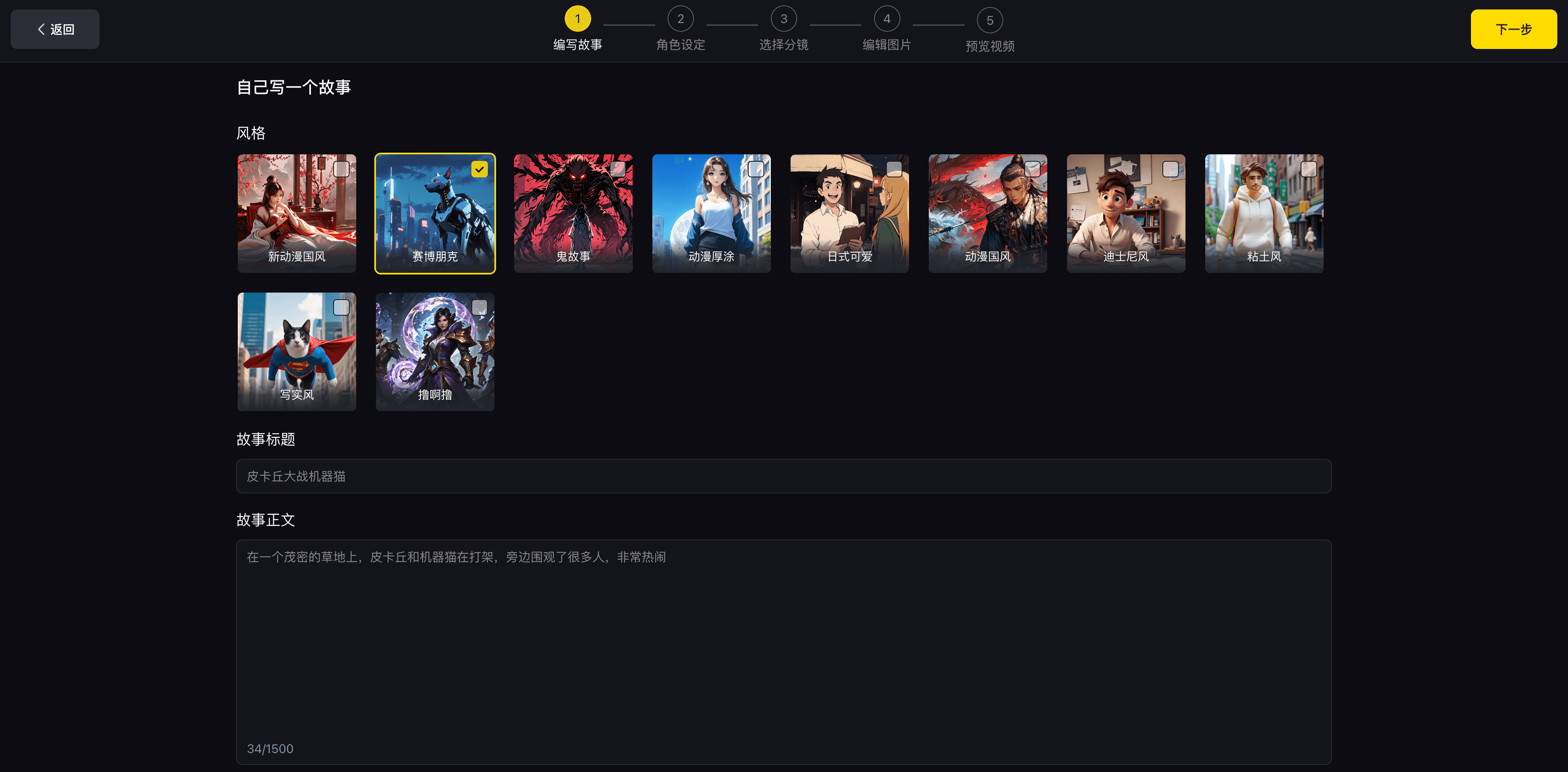Choose the 粘土风 style thumbnail
This screenshot has height=772, width=1568.
point(1264,213)
